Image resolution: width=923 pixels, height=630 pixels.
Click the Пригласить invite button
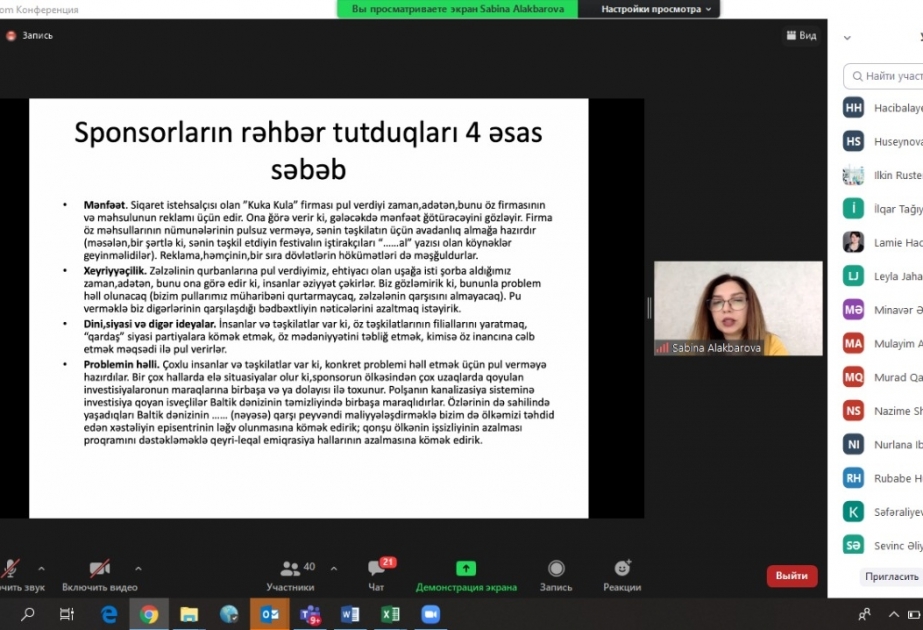click(x=892, y=576)
